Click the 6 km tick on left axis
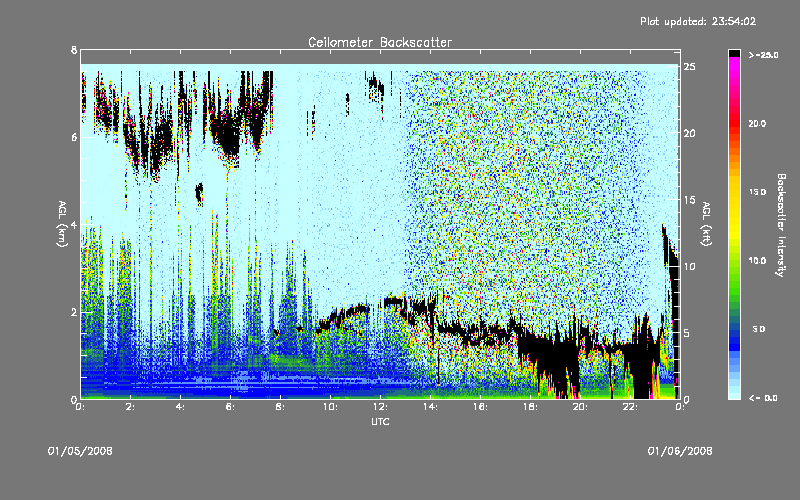This screenshot has height=500, width=800. (74, 137)
